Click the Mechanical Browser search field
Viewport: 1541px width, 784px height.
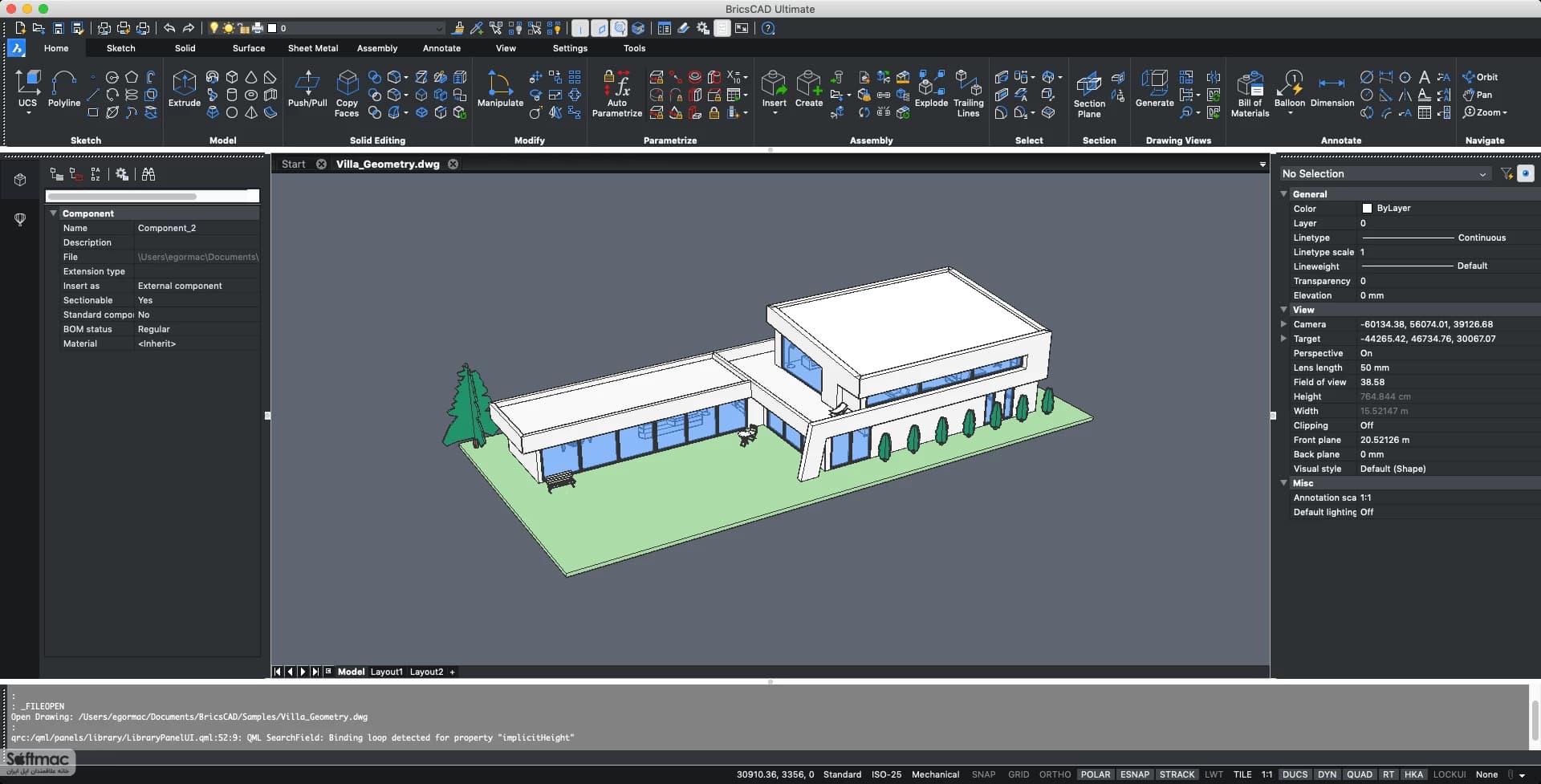tap(152, 196)
